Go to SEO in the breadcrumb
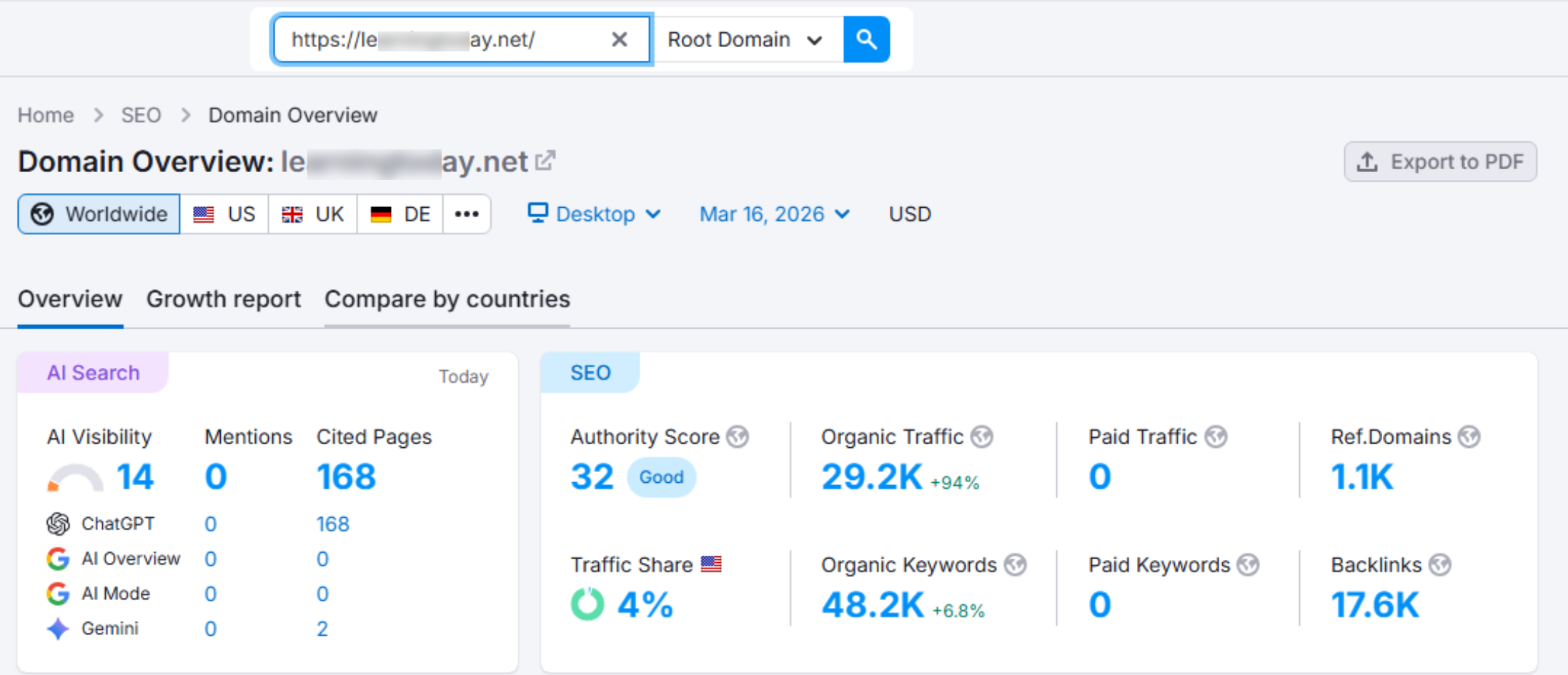This screenshot has height=675, width=1568. 142,114
